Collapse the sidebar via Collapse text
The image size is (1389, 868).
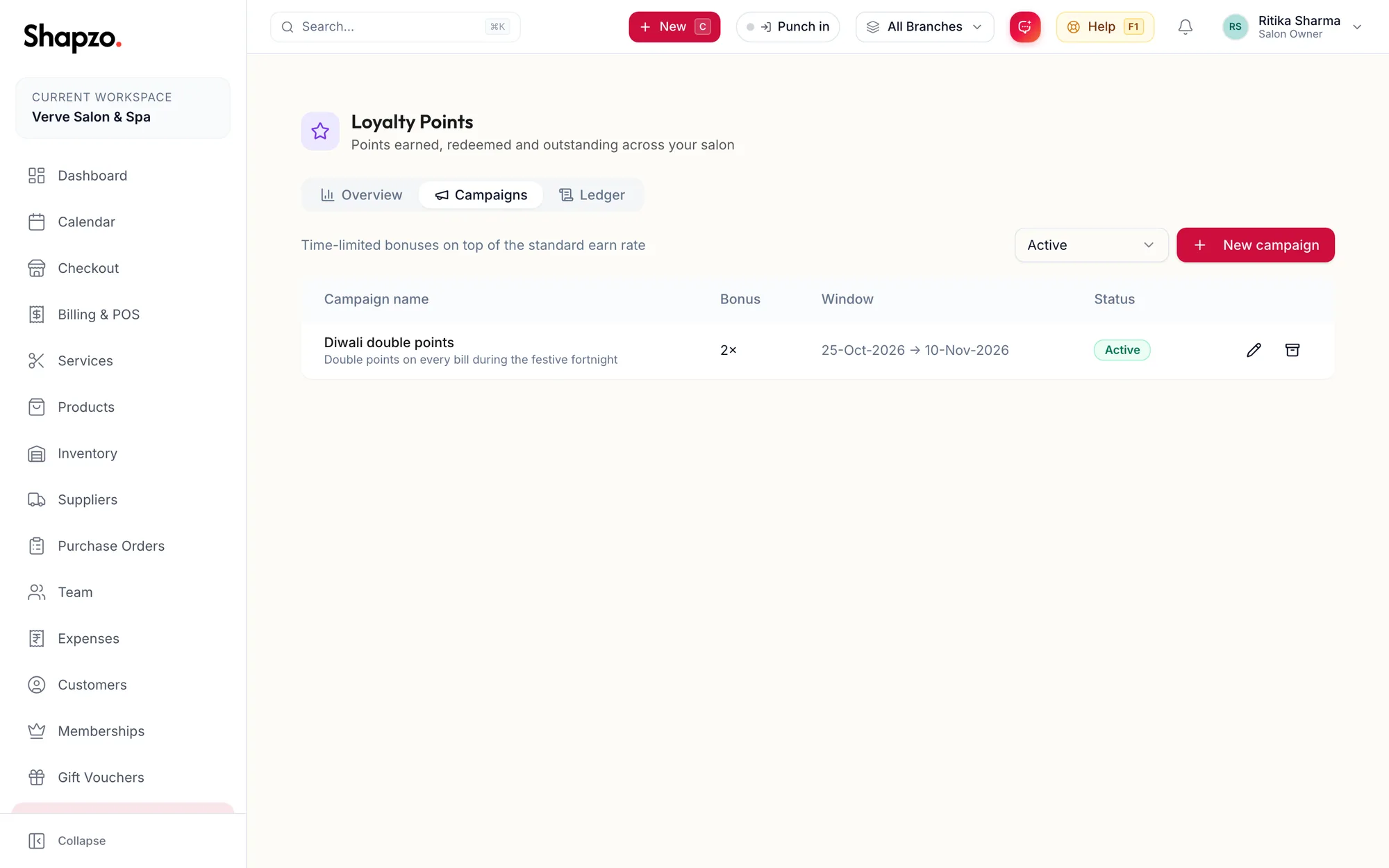point(82,841)
